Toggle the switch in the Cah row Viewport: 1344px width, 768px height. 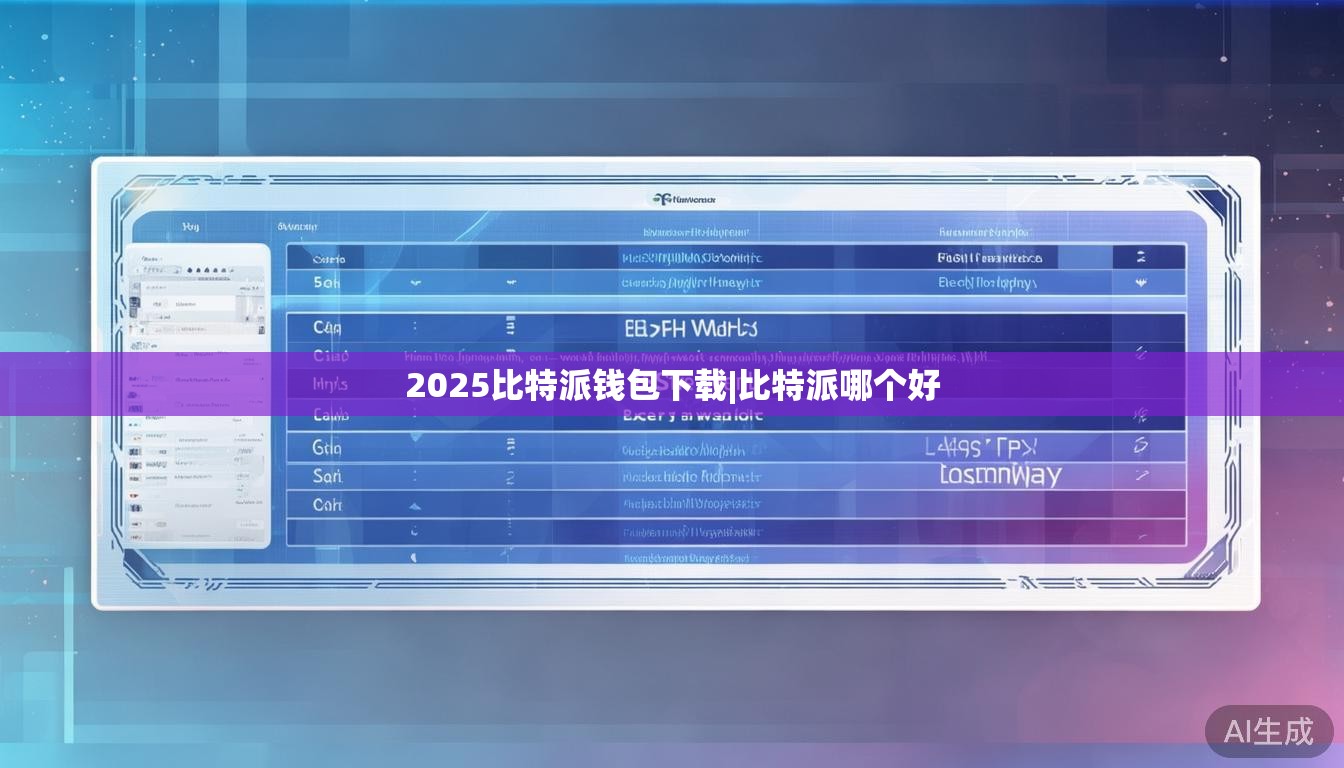[414, 505]
